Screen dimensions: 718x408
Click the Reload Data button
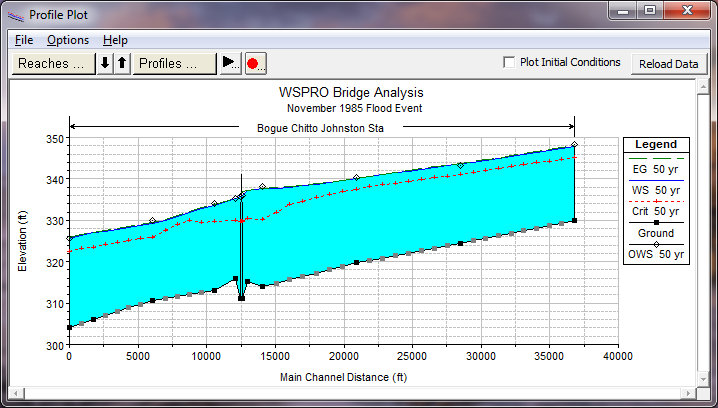(x=668, y=63)
